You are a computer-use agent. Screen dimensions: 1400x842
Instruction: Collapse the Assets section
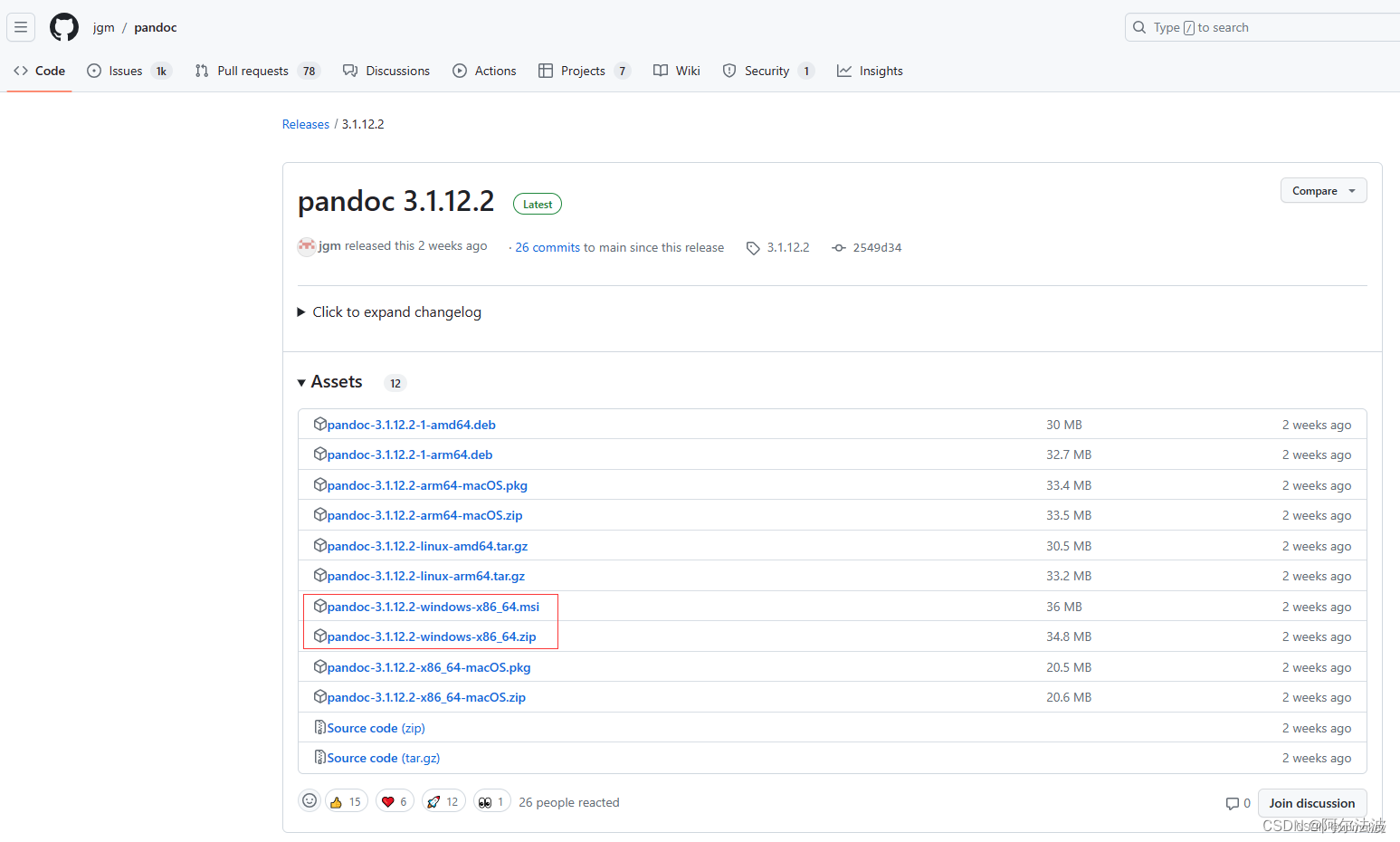(x=301, y=382)
